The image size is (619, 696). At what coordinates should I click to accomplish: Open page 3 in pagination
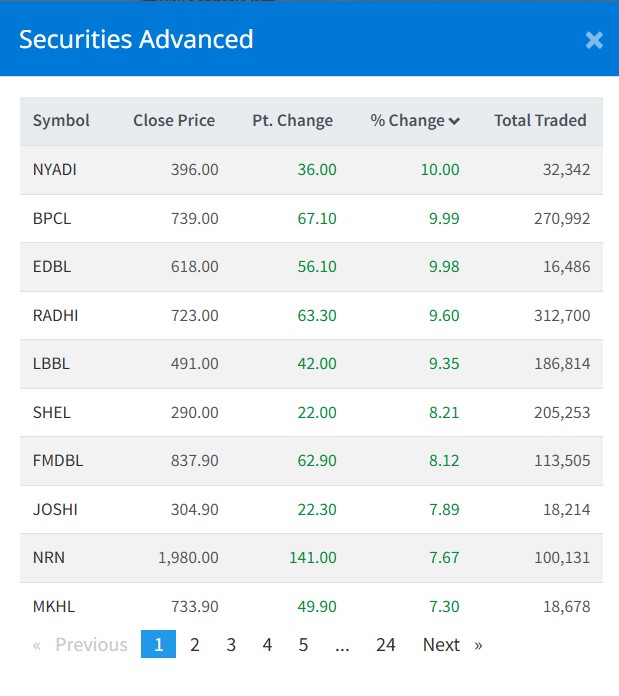(231, 645)
